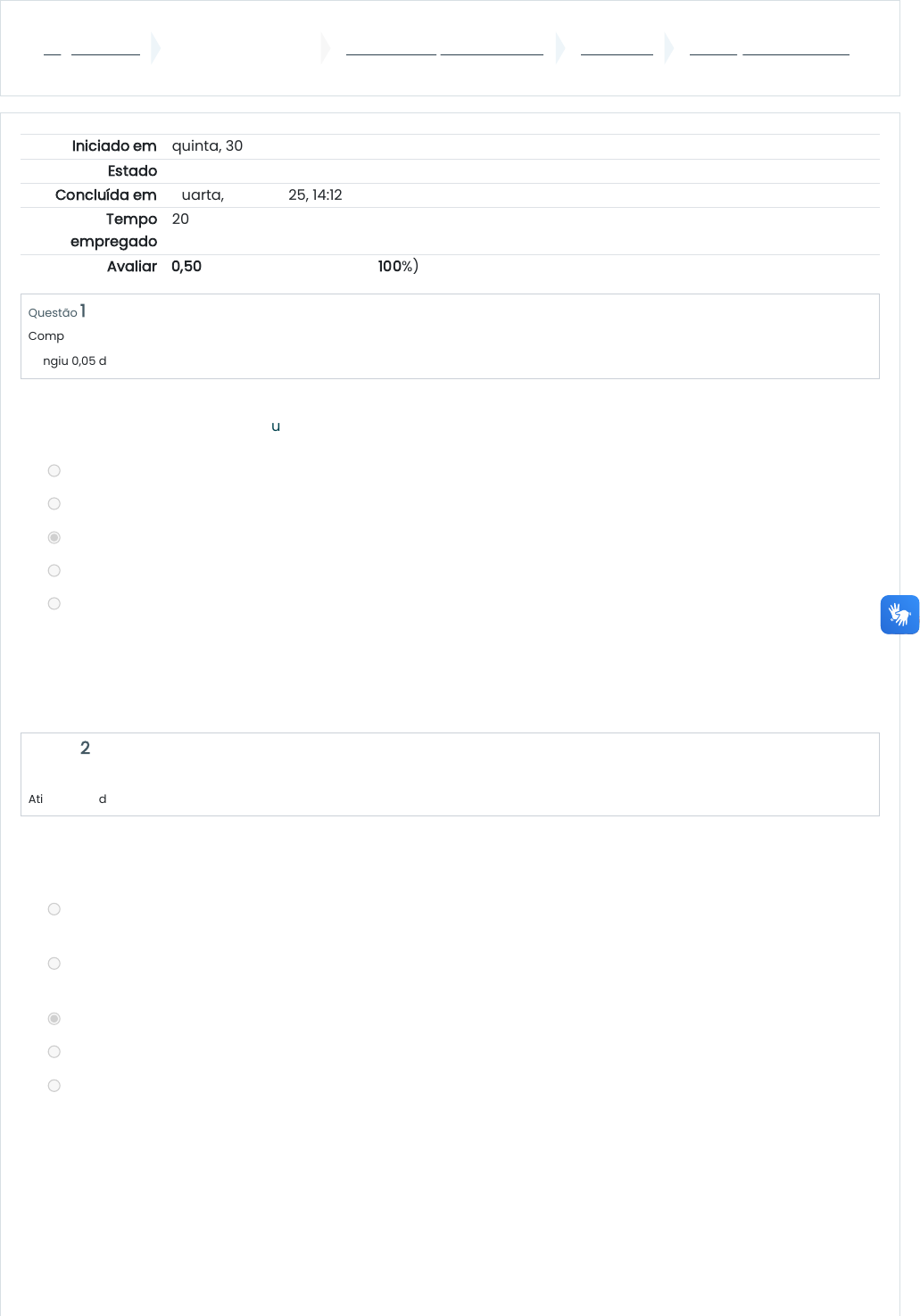920x1316 pixels.
Task: Open the fourth breadcrumb link before the last
Action: tap(617, 48)
